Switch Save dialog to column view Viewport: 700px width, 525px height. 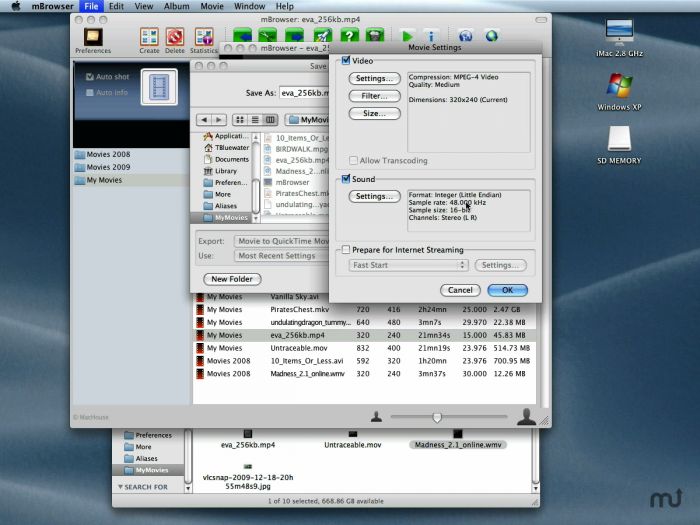[270, 120]
